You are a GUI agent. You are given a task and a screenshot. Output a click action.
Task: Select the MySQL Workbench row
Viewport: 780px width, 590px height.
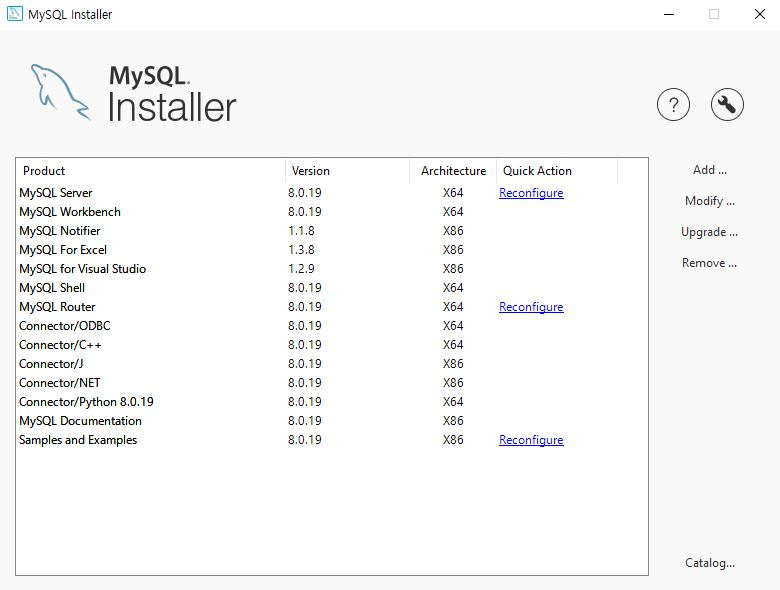[x=332, y=212]
